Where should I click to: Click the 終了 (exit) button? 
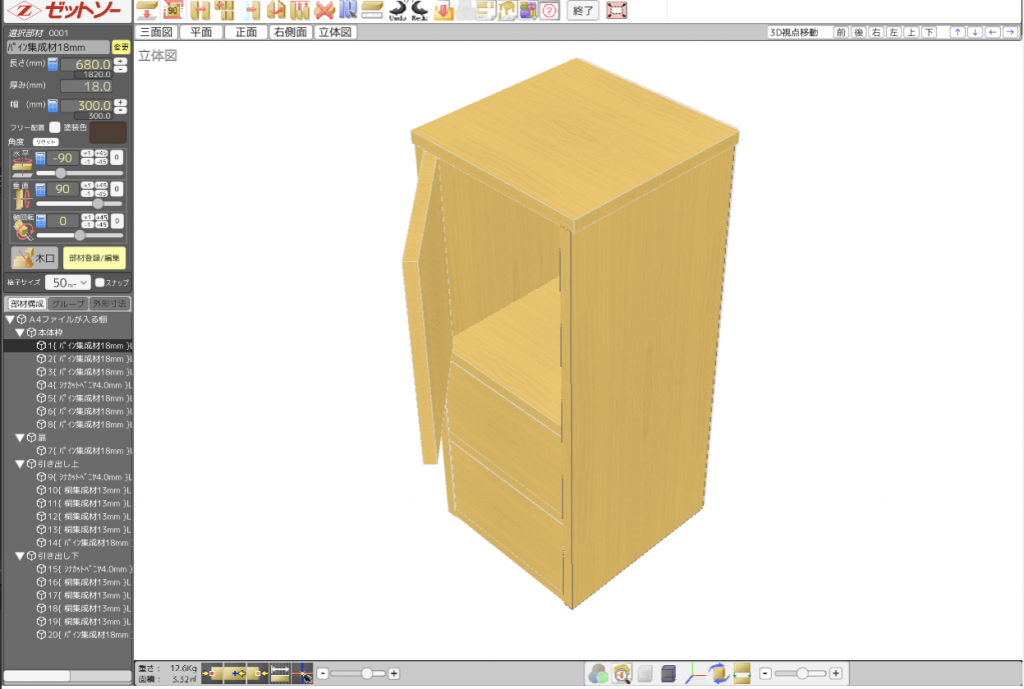tap(583, 10)
